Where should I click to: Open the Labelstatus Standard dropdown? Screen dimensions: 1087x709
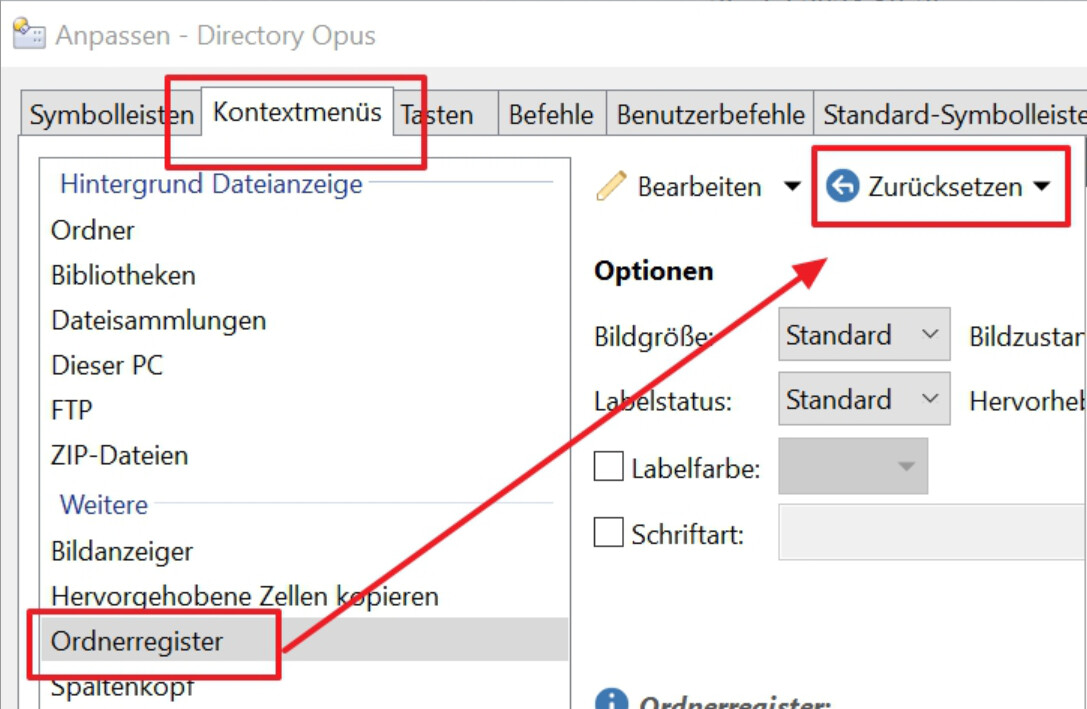864,399
